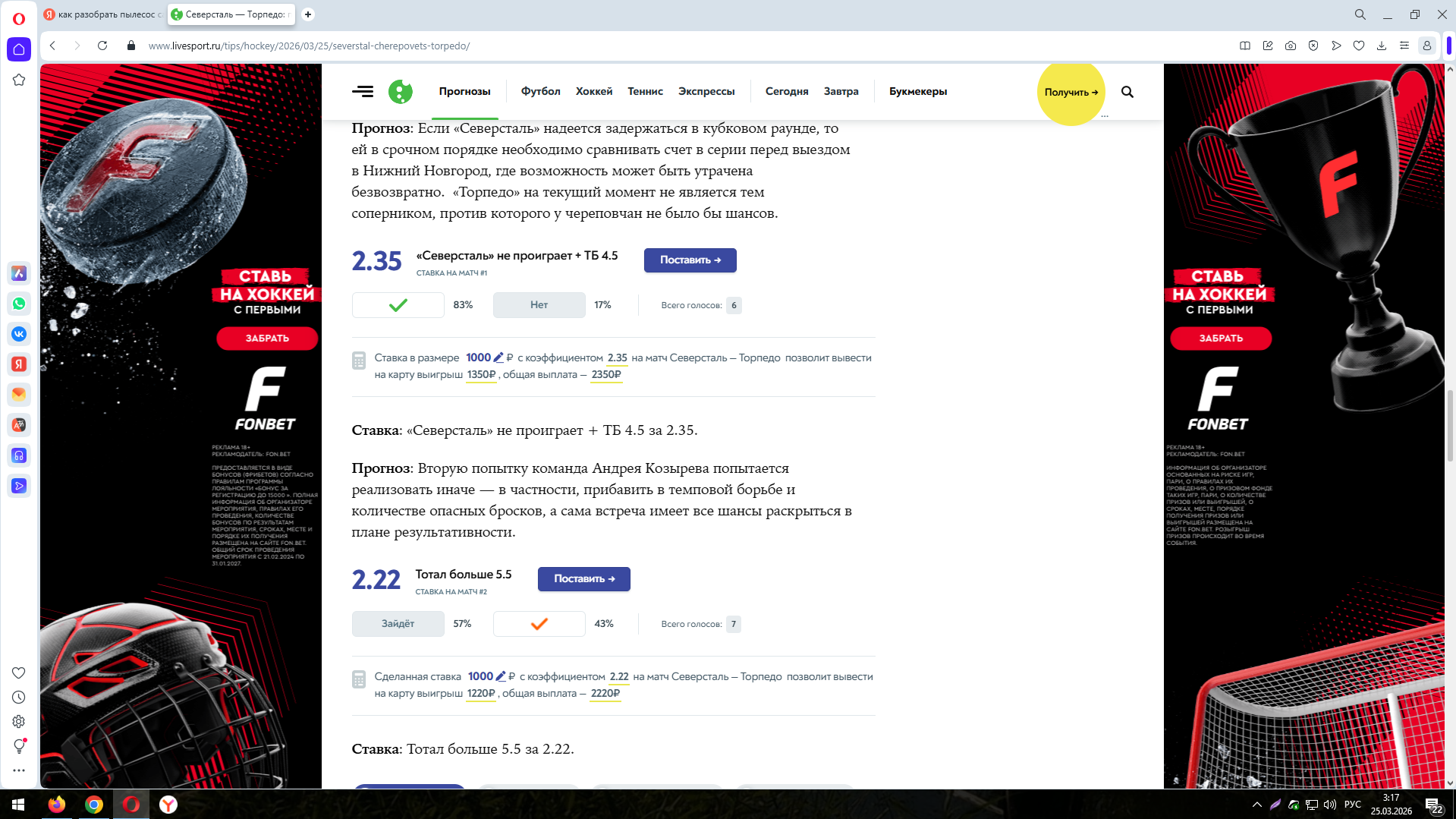Image resolution: width=1456 pixels, height=819 pixels.
Task: Launch Aria AI from the sidebar
Action: coord(19,273)
